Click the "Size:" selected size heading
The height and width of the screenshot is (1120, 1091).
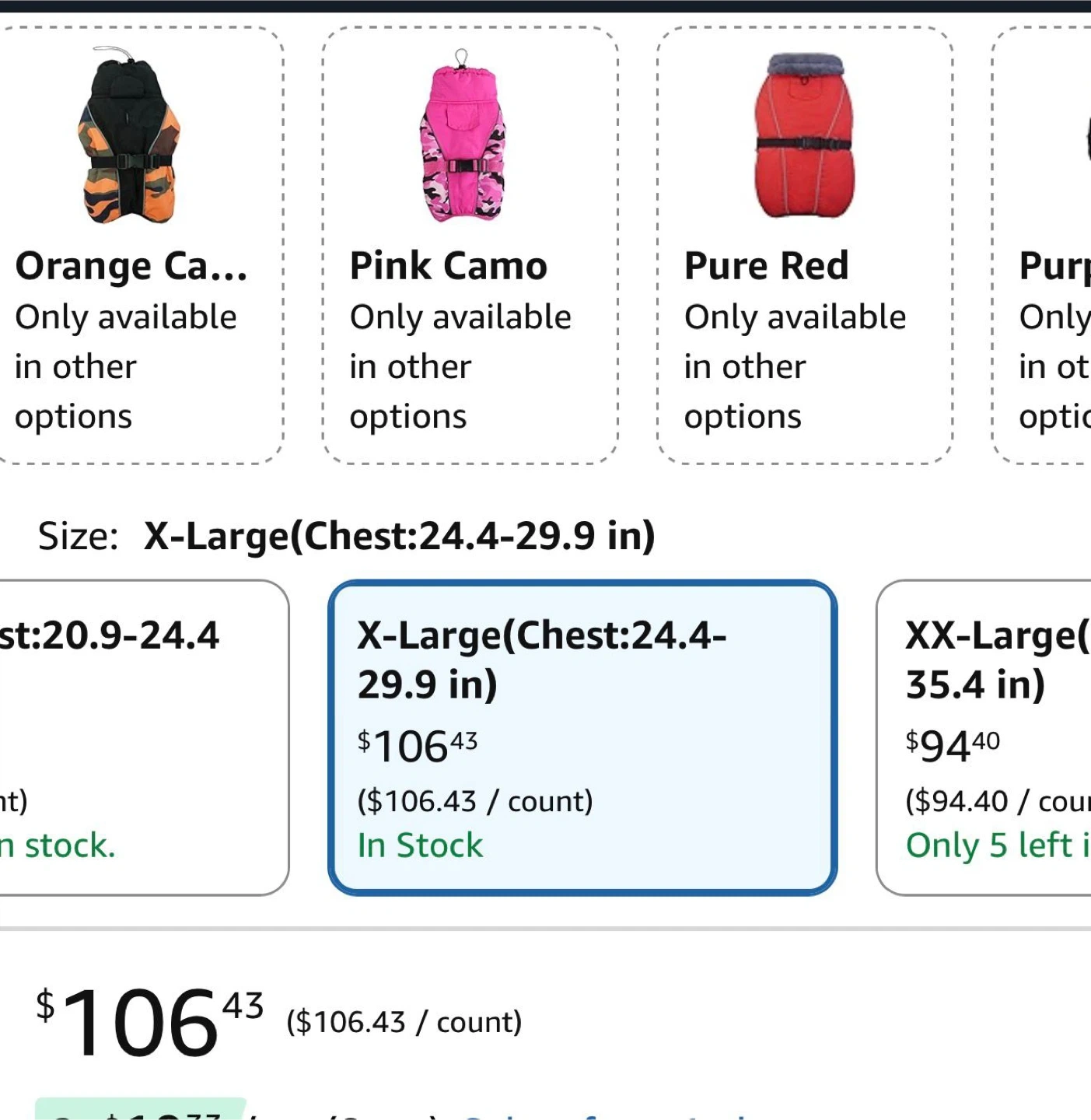click(x=346, y=536)
